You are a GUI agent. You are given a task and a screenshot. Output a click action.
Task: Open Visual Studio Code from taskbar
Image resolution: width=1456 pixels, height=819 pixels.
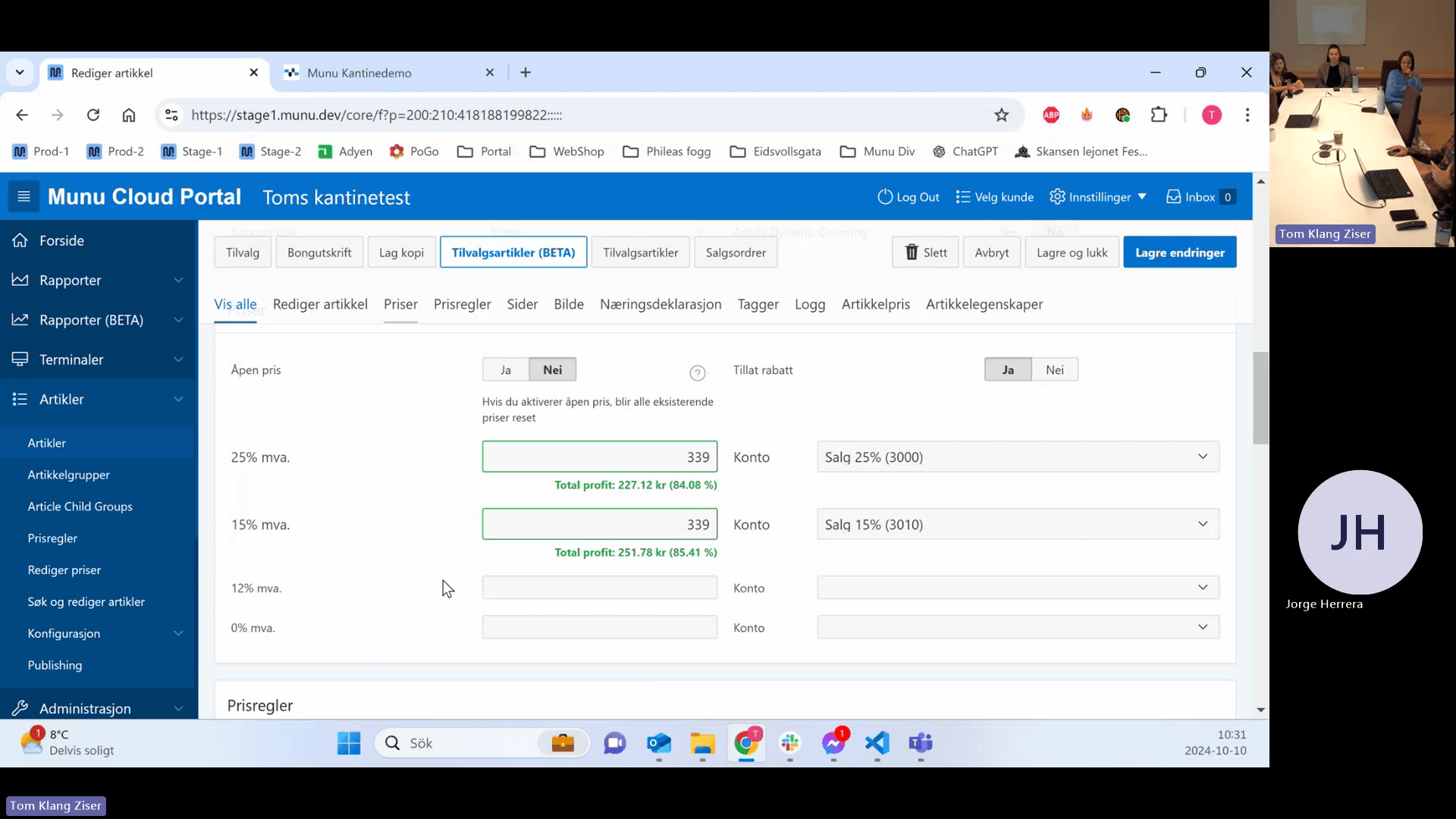(x=877, y=743)
